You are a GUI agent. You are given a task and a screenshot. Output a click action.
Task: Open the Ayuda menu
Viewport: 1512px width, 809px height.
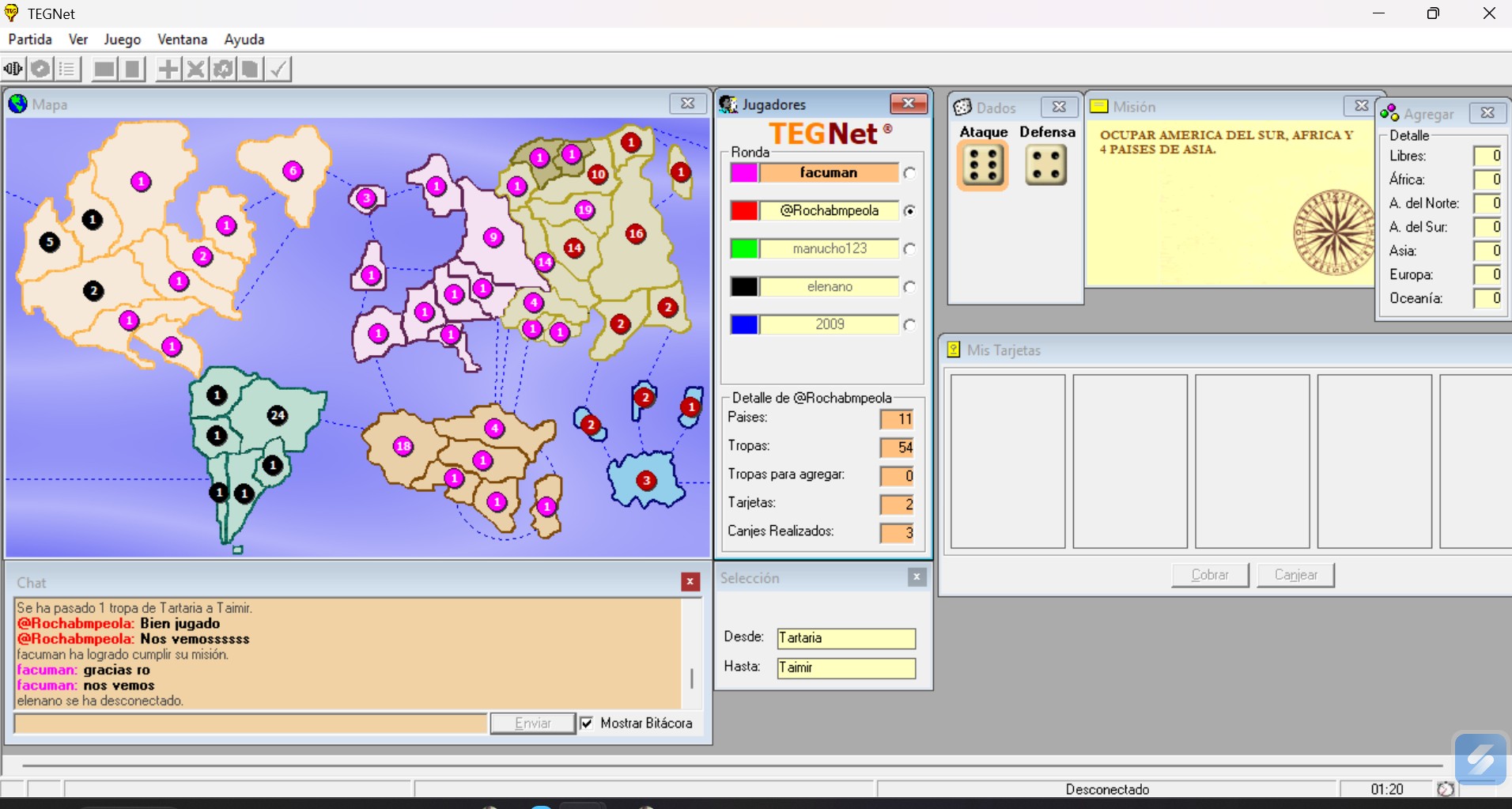tap(244, 40)
